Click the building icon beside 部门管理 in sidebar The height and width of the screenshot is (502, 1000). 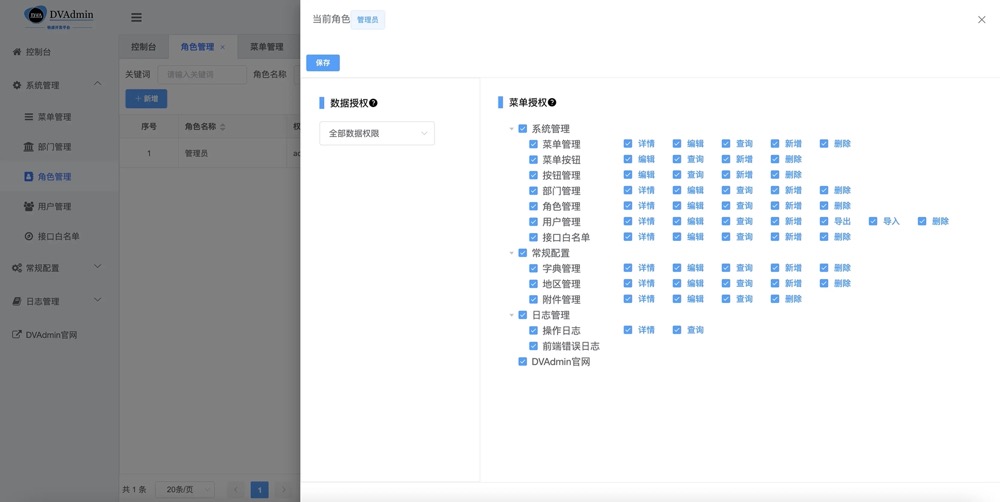pyautogui.click(x=29, y=147)
